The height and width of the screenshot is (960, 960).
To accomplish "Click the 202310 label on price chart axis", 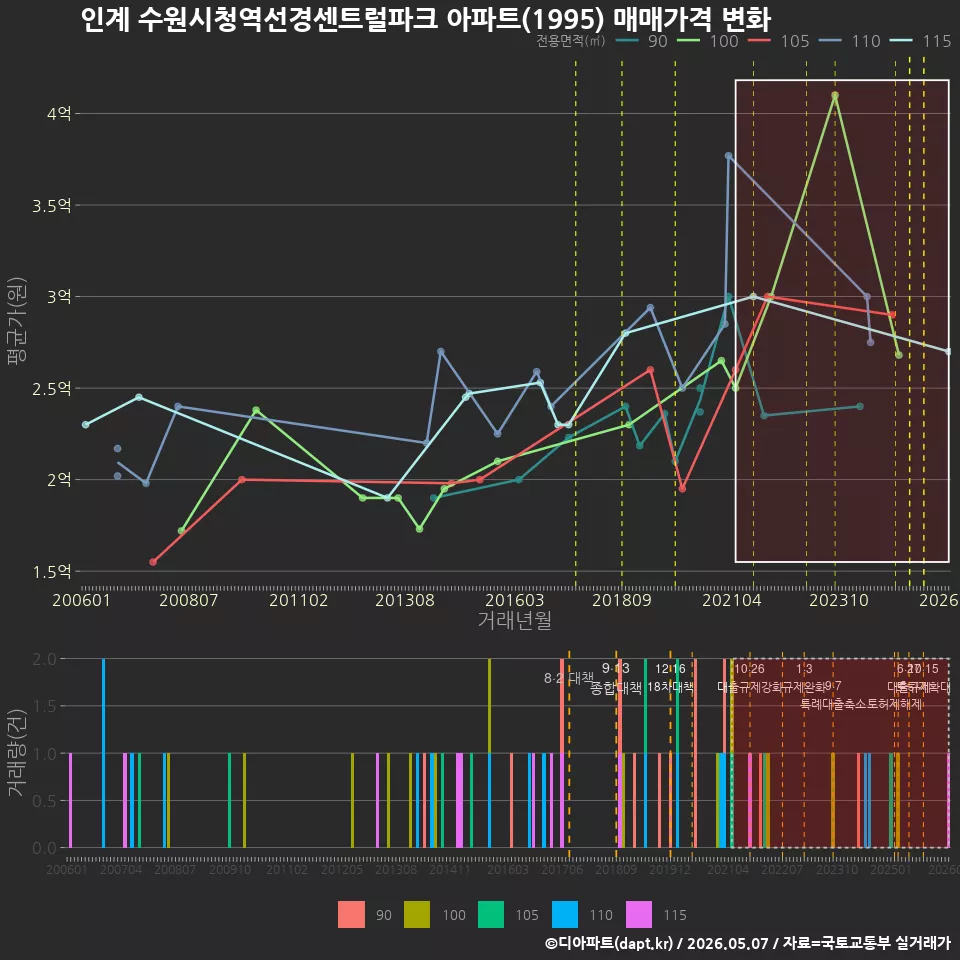I will tap(839, 600).
